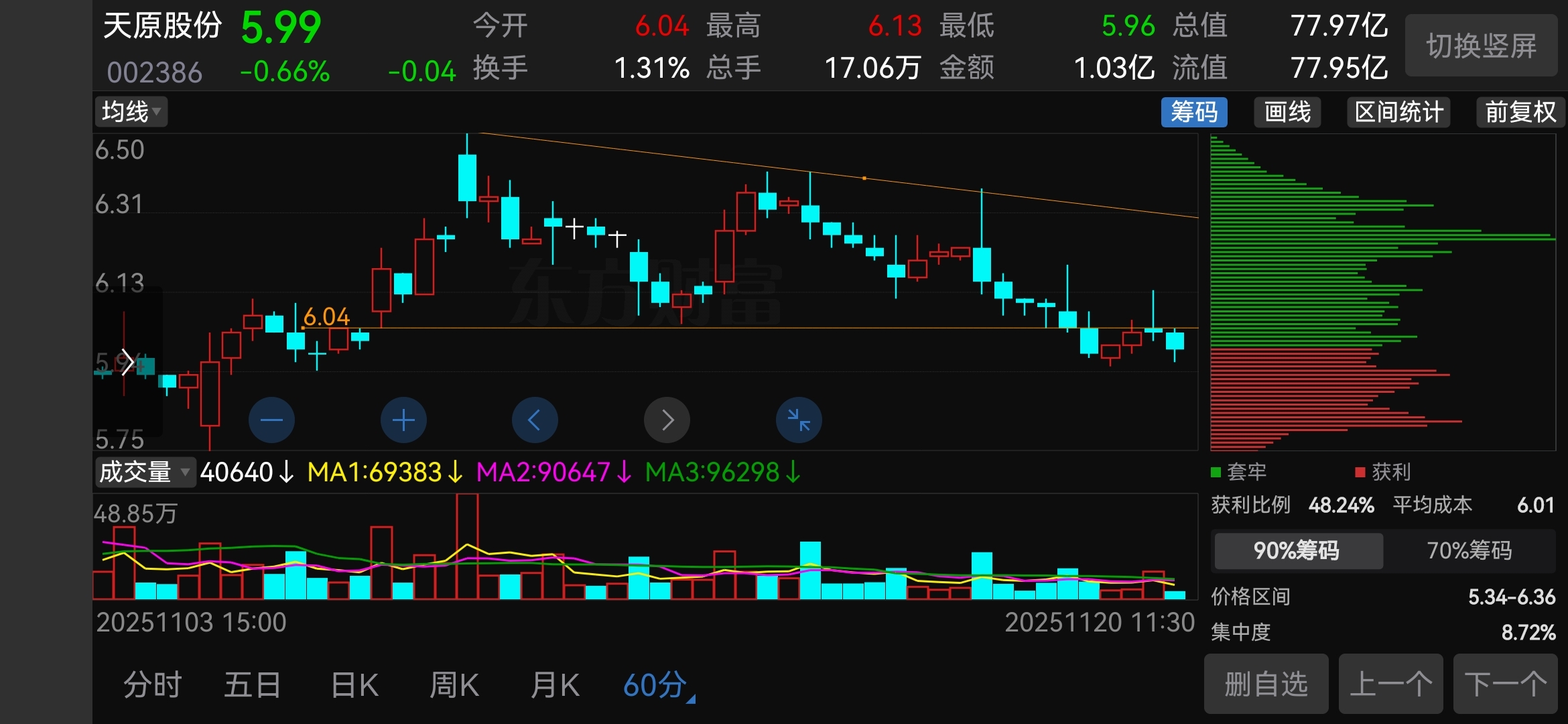The image size is (1568, 724).
Task: Click the scroll chart right arrow icon
Action: [667, 420]
